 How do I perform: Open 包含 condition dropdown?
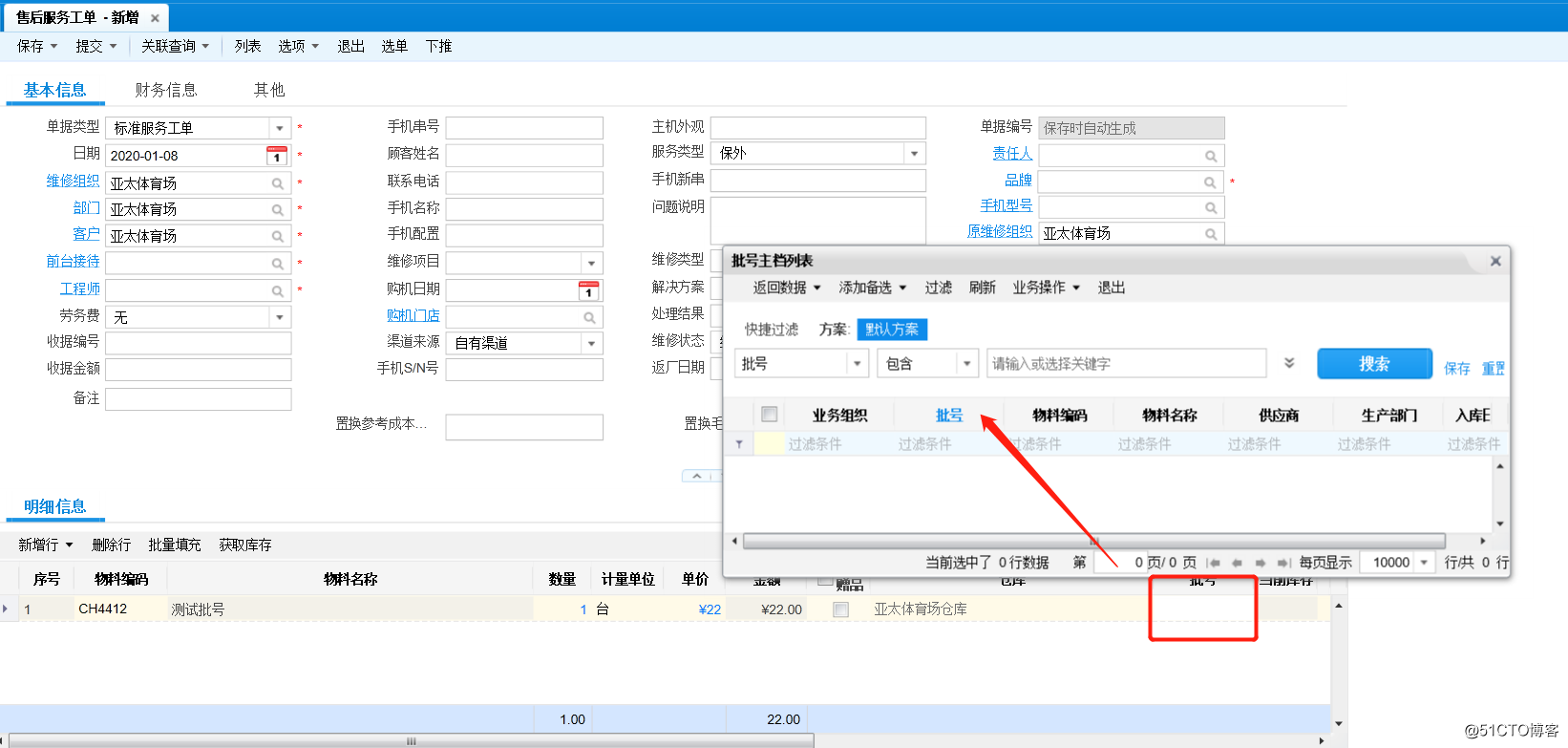[967, 364]
